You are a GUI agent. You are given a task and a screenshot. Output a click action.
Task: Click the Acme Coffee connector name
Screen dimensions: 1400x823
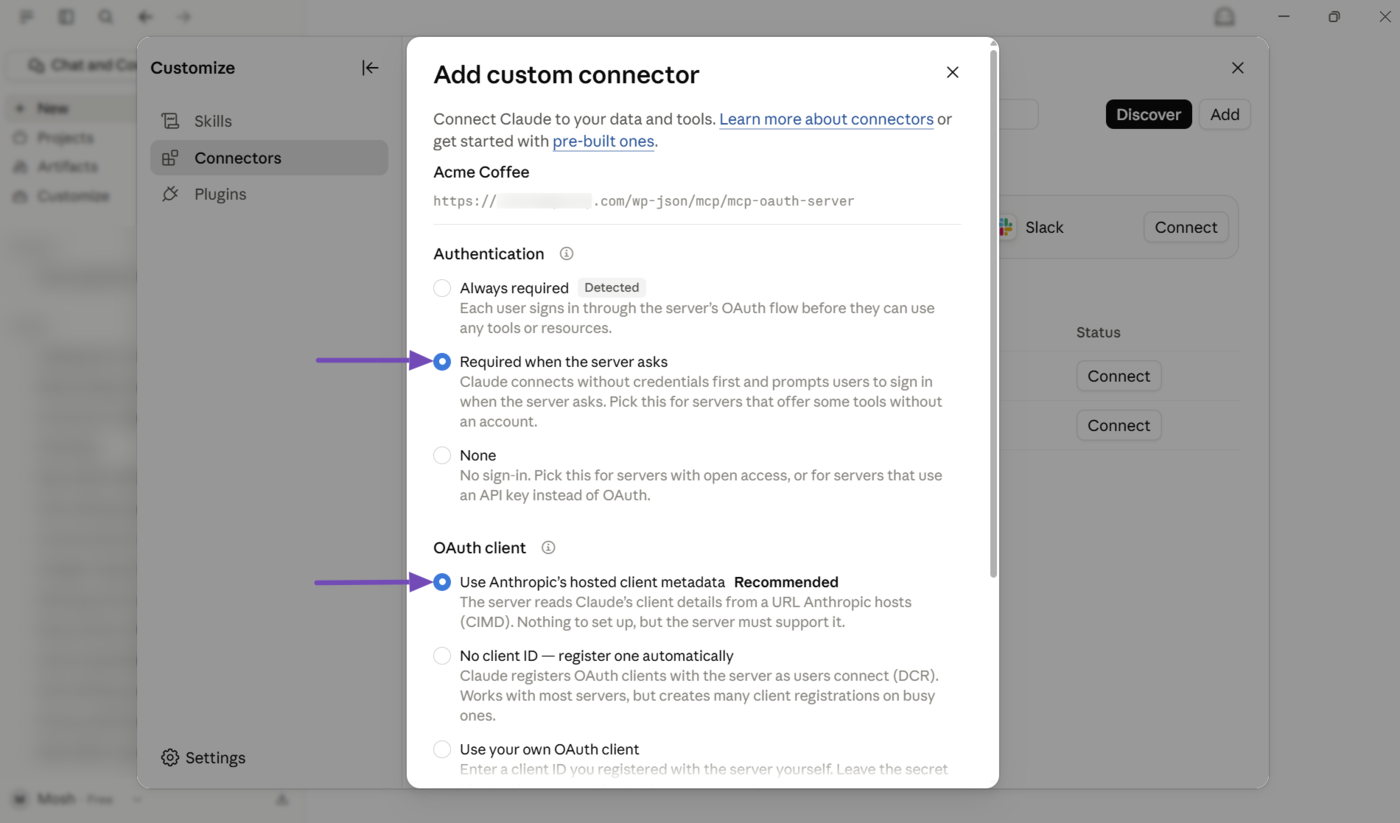[481, 172]
